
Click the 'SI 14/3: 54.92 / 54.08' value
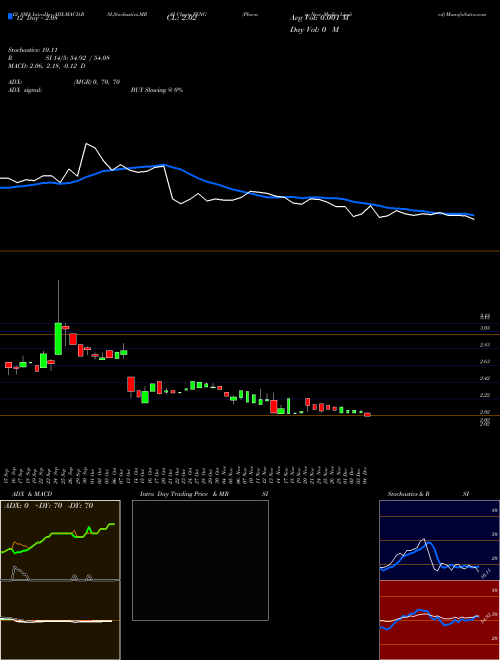click(78, 58)
